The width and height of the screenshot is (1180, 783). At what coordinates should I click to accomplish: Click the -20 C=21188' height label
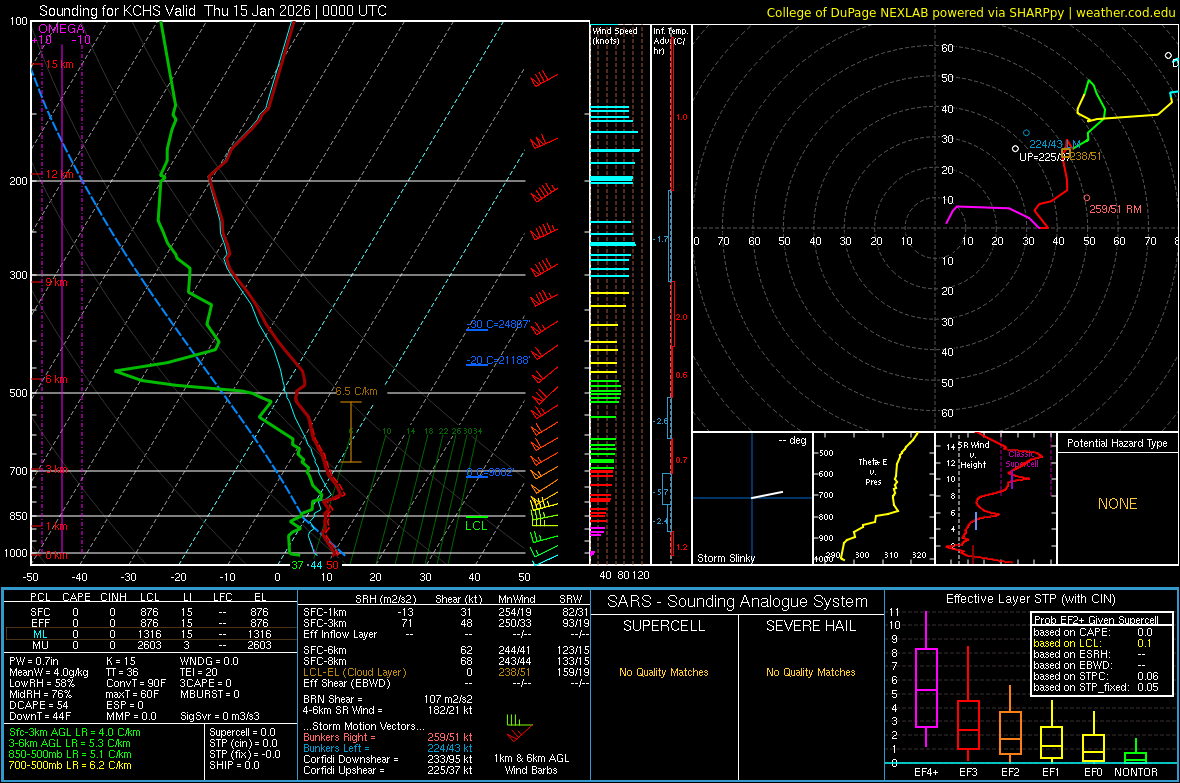[x=499, y=361]
